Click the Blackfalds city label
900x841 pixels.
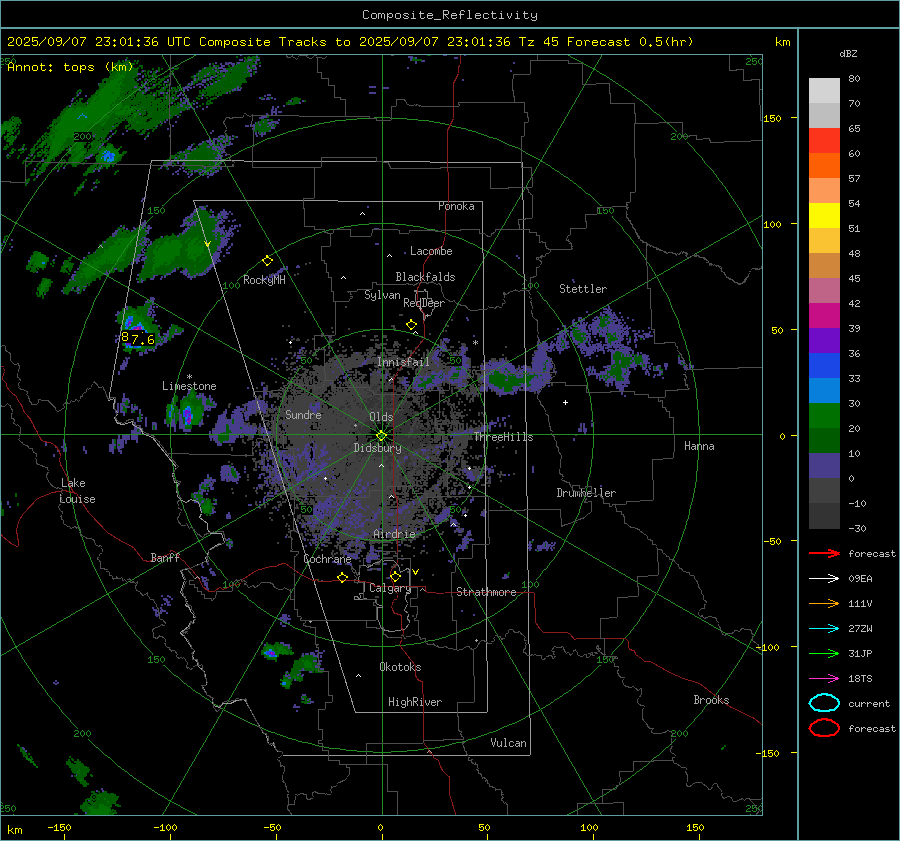[425, 277]
